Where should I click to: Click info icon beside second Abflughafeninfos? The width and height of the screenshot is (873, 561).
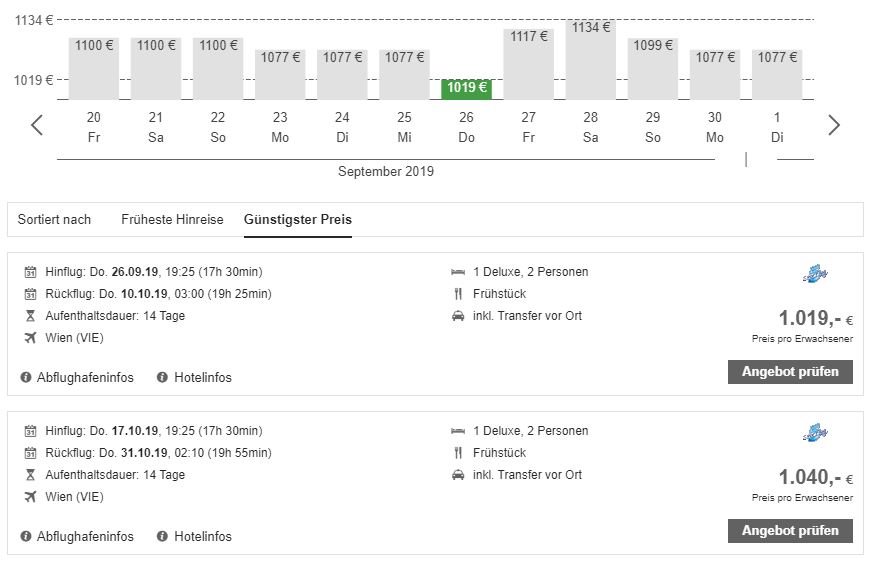pos(26,536)
